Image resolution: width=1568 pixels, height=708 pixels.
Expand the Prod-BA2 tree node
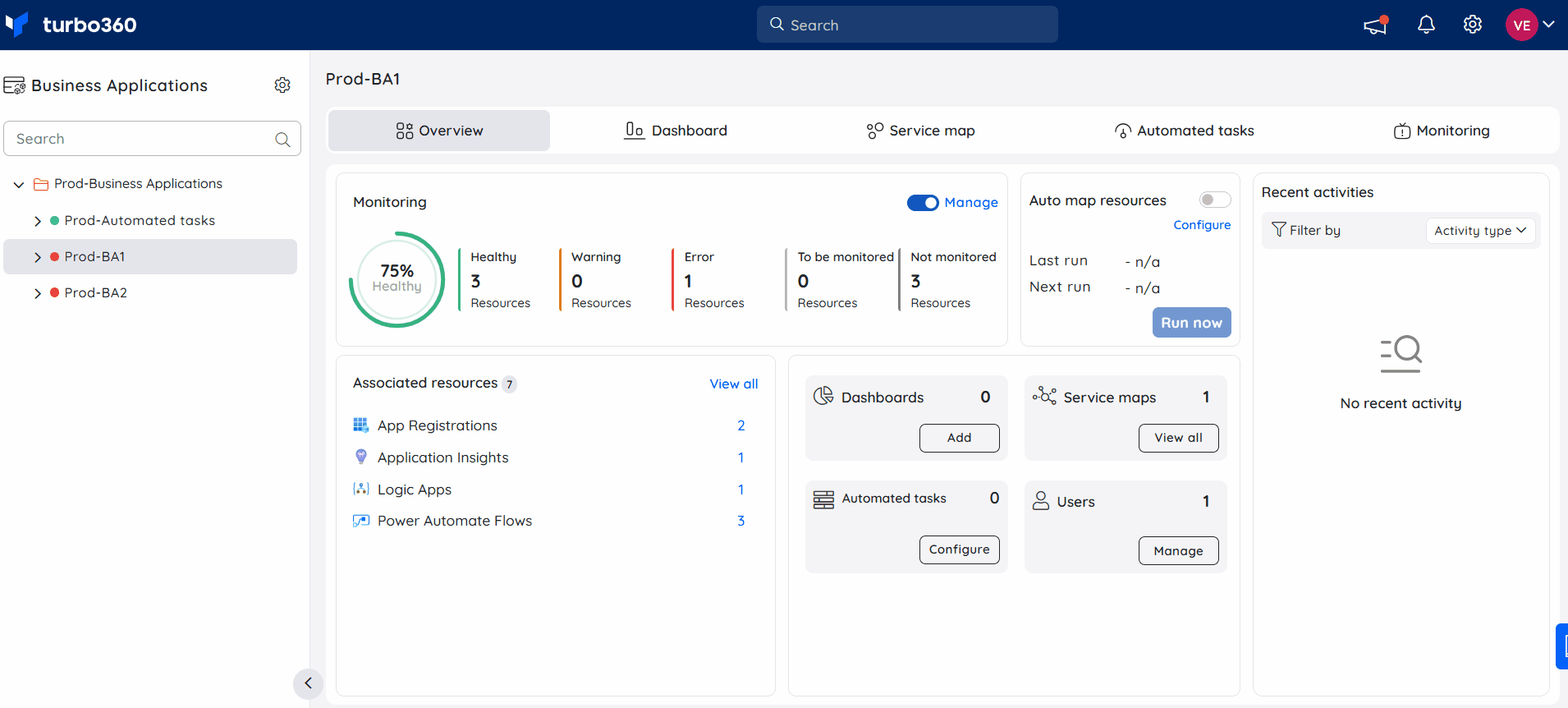pyautogui.click(x=37, y=293)
